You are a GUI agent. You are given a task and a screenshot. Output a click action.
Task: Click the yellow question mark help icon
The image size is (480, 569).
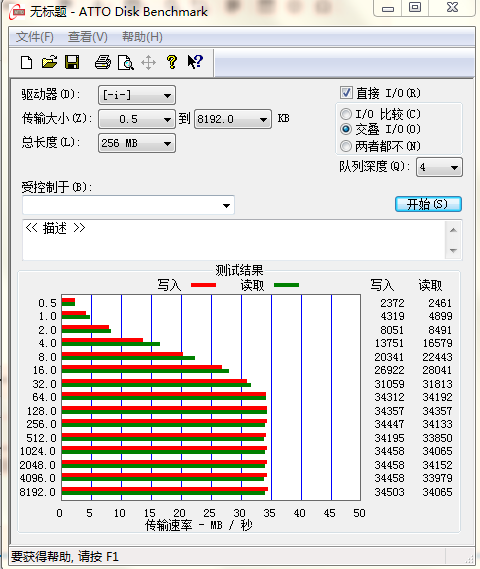(x=172, y=62)
